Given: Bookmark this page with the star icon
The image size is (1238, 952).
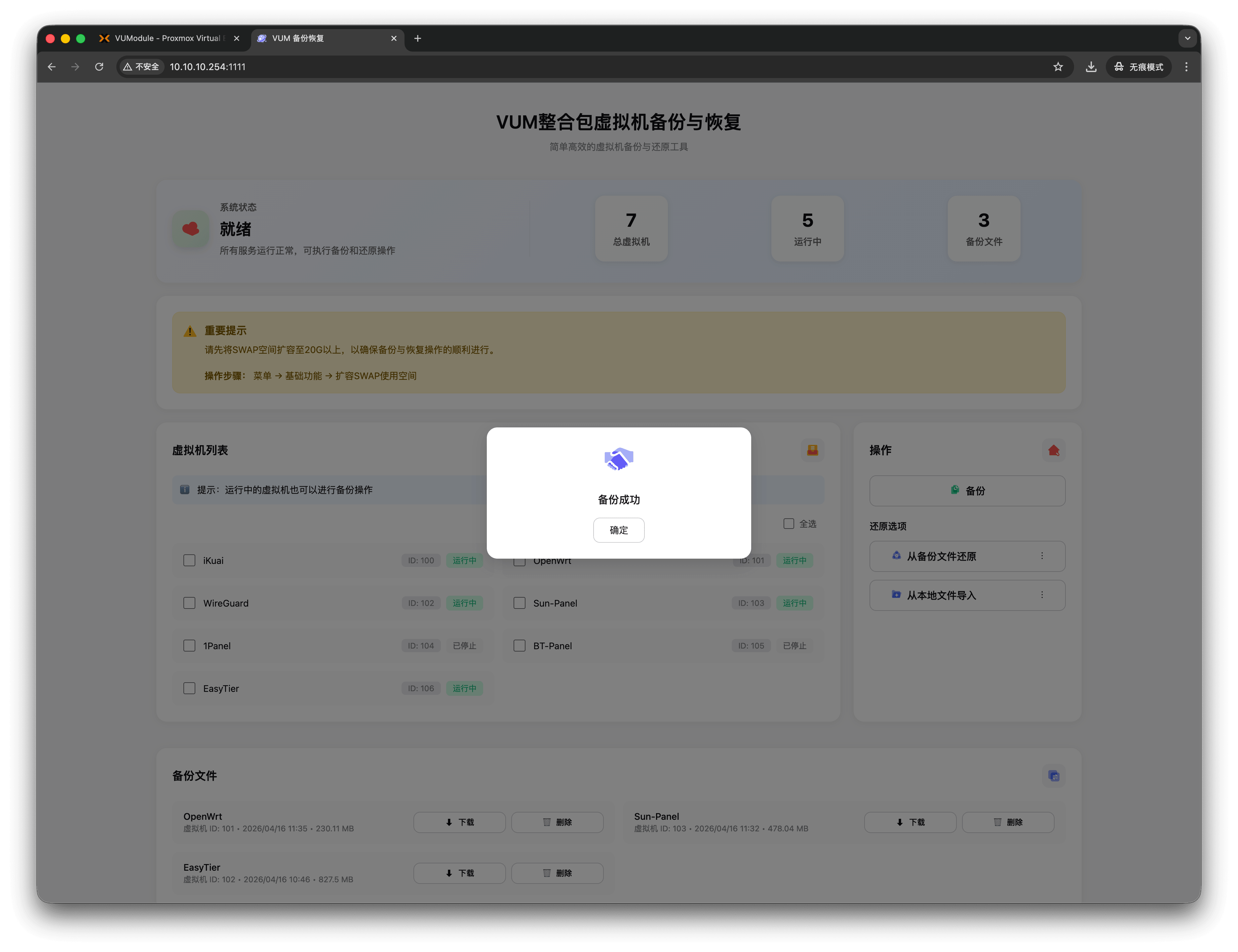Looking at the screenshot, I should (1058, 67).
